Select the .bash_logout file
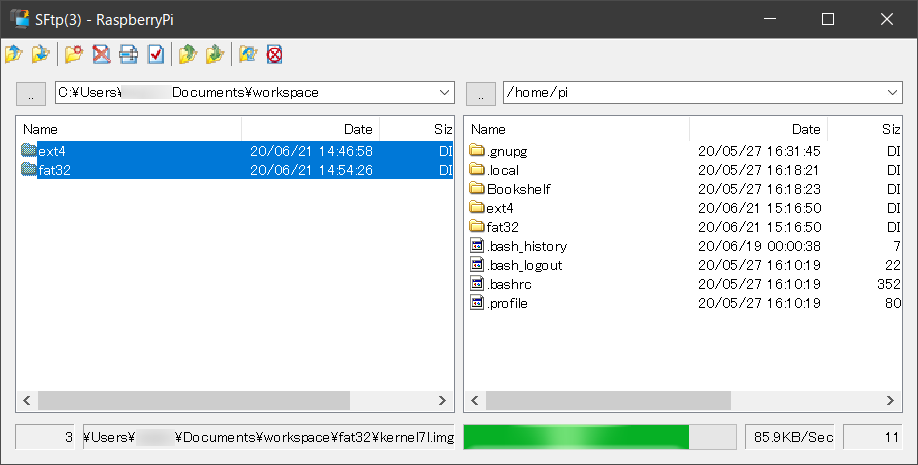918x465 pixels. 516,265
